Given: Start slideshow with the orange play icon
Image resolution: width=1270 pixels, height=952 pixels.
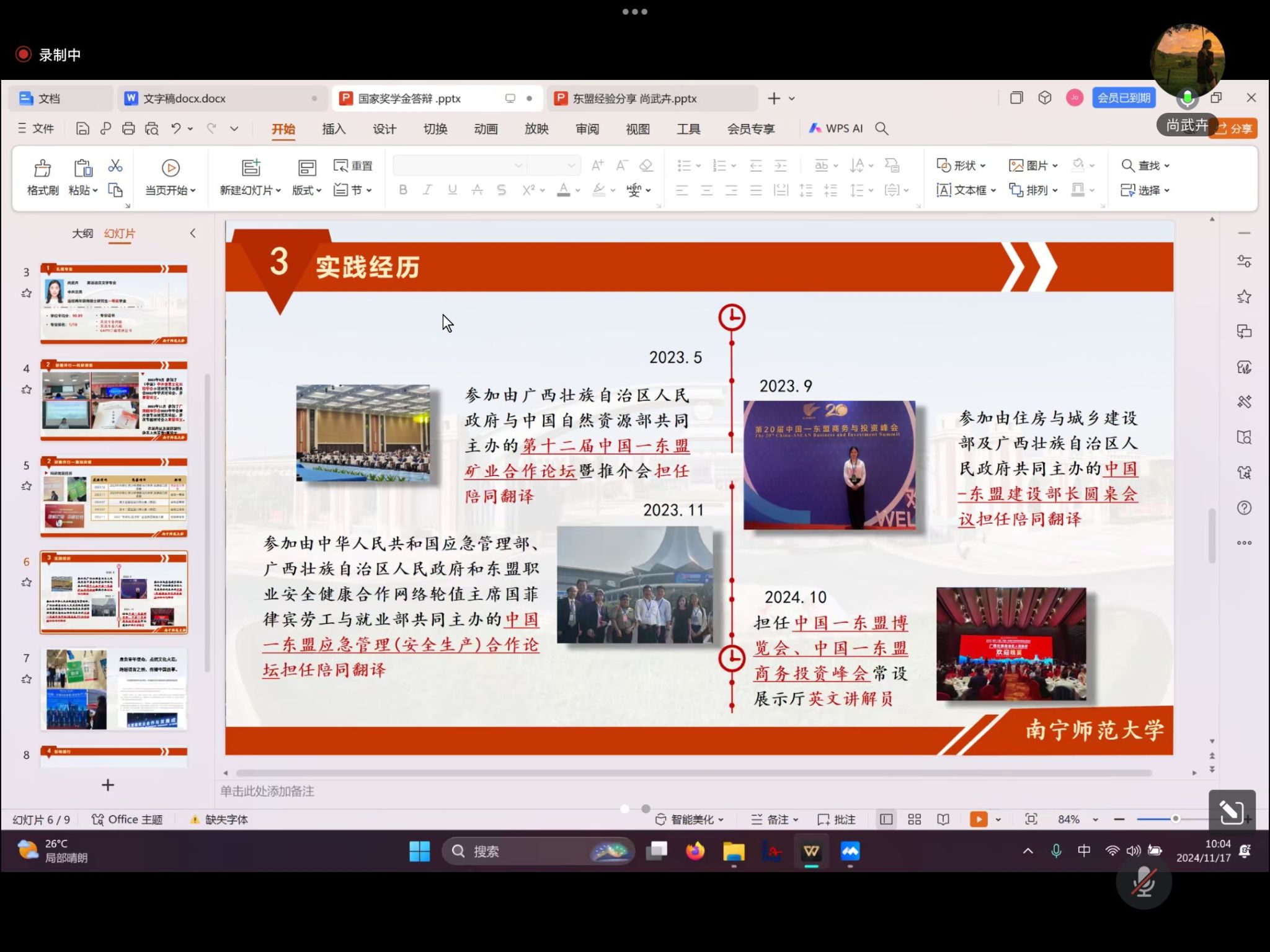Looking at the screenshot, I should click(978, 819).
